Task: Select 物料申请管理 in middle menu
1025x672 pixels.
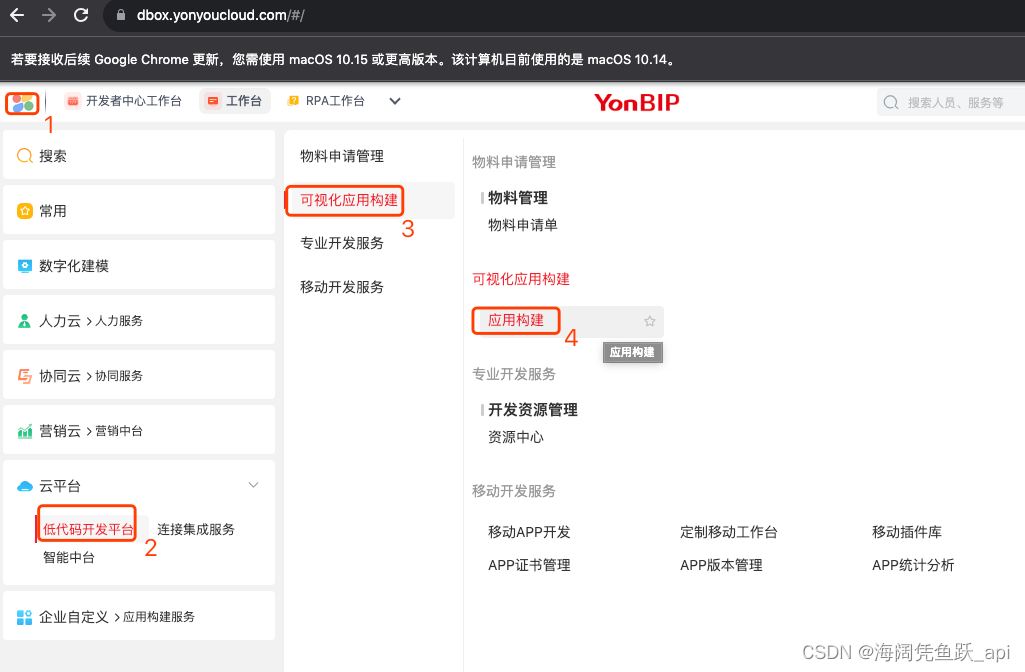Action: [342, 156]
